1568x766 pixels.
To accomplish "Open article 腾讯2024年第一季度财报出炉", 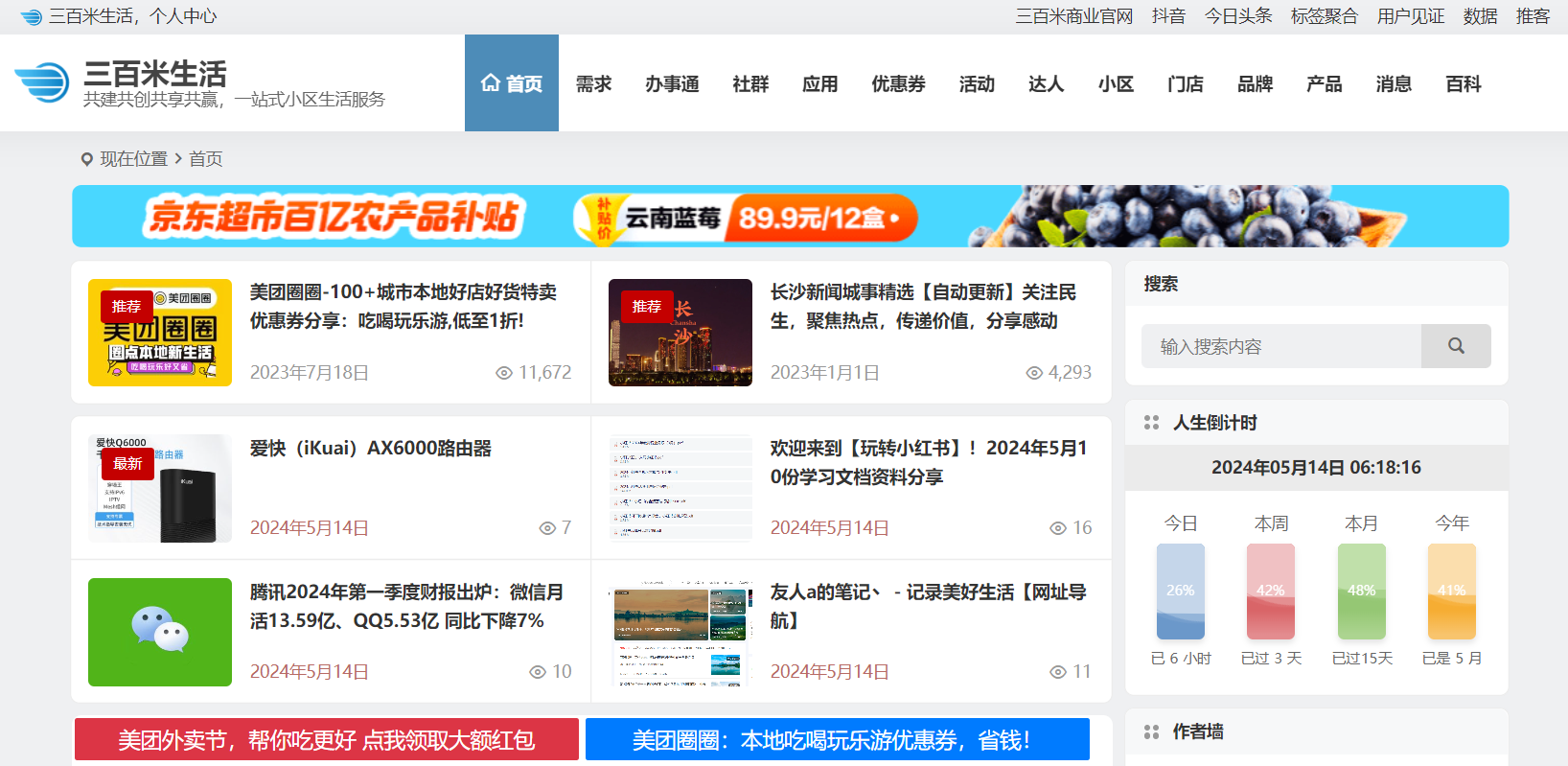I will tap(407, 607).
